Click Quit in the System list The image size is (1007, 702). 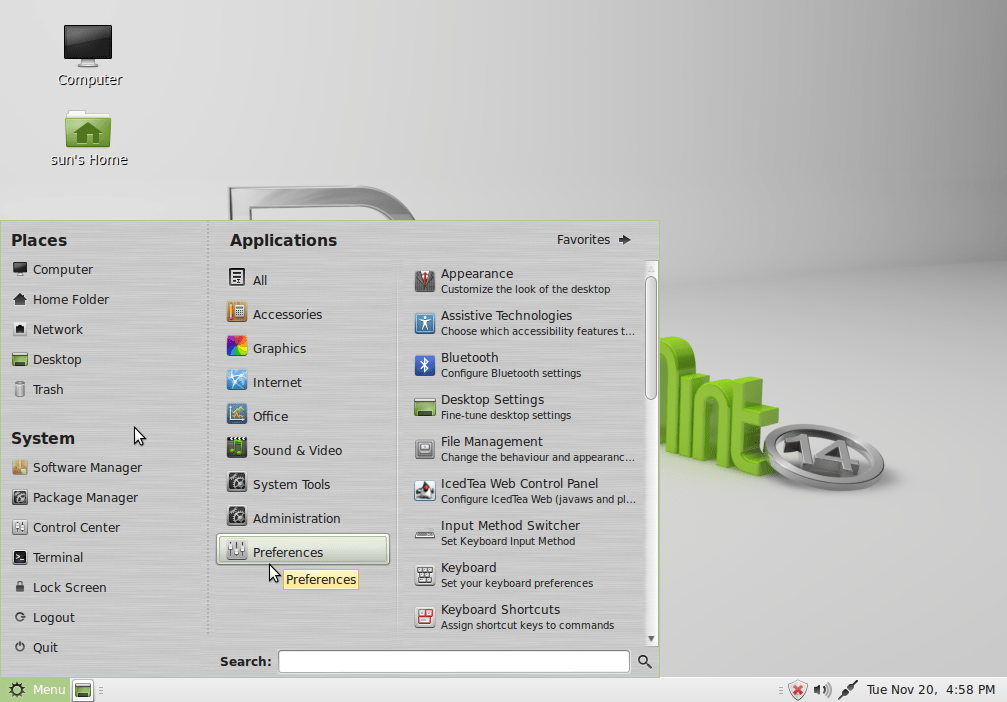tap(36, 647)
